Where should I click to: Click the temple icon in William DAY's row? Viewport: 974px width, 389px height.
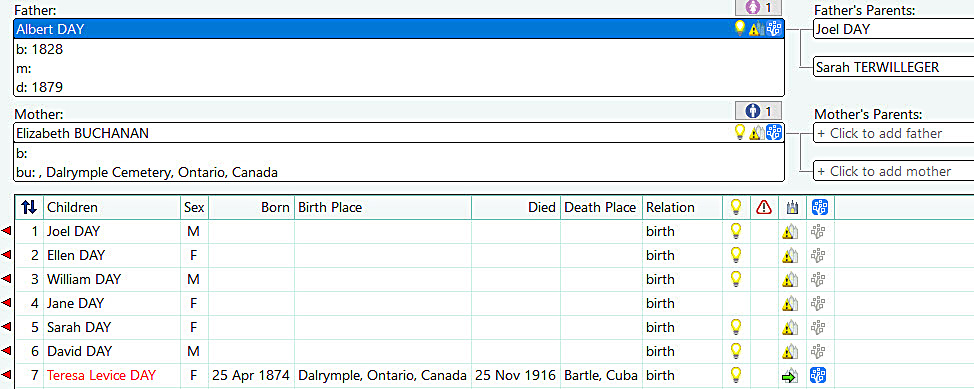[x=789, y=280]
